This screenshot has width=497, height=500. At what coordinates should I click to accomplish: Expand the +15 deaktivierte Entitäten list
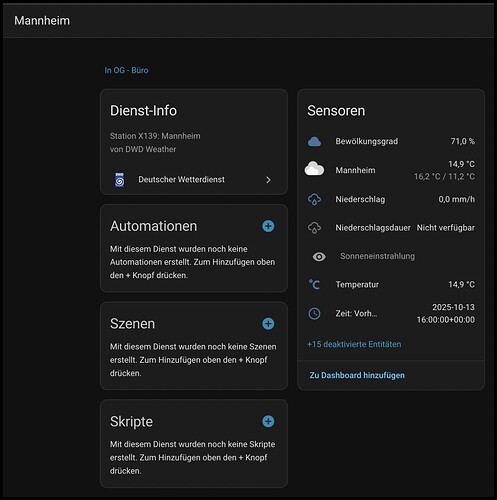354,344
